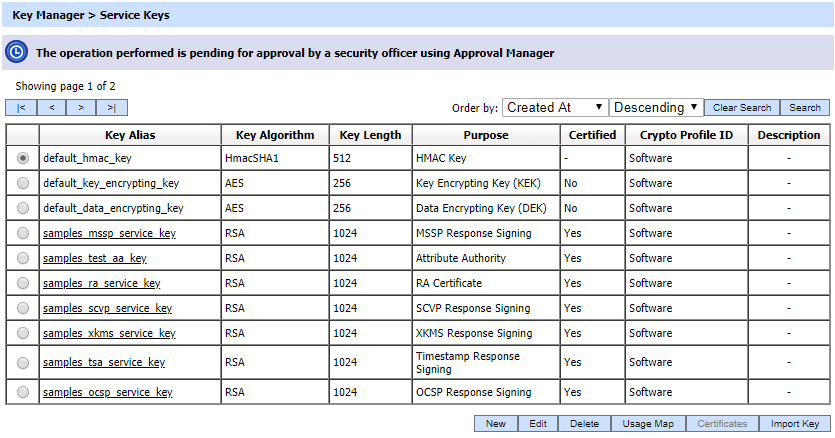Click the Import Key button
This screenshot has height=438, width=835.
795,424
